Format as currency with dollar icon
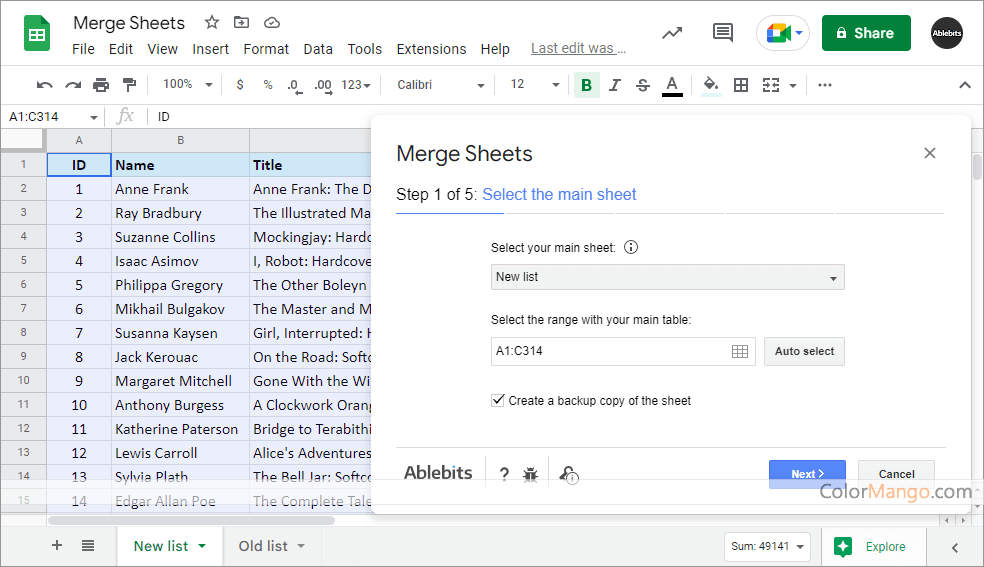Screen dimensions: 984x567 coord(240,85)
